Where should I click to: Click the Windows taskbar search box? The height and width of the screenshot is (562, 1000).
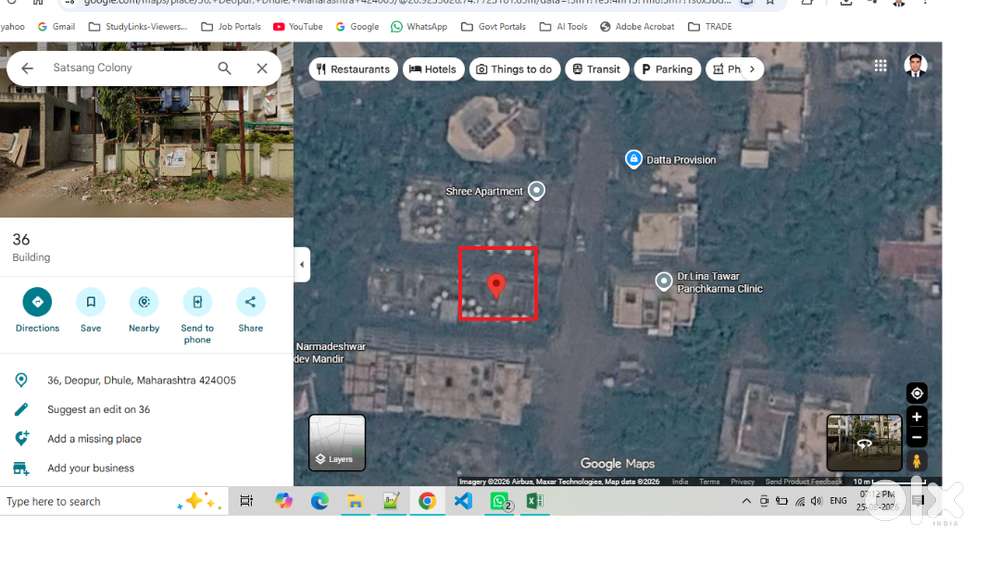click(x=114, y=501)
